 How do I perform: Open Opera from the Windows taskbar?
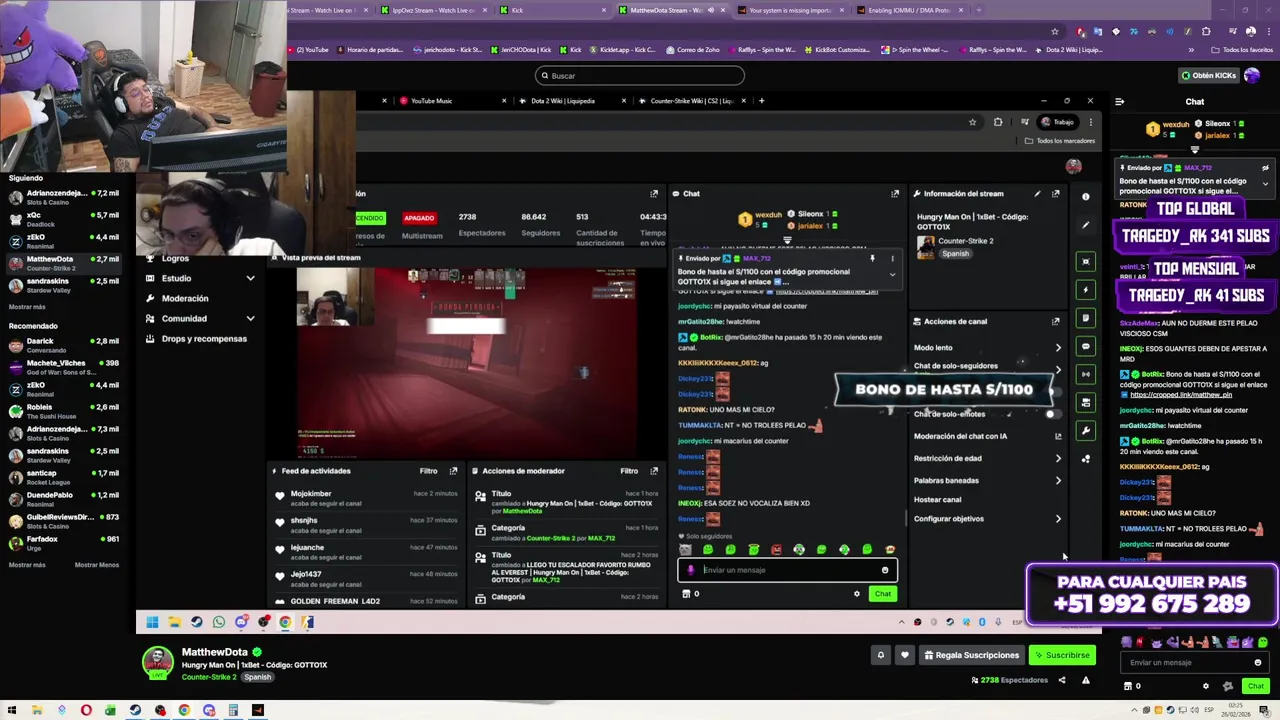(x=86, y=711)
